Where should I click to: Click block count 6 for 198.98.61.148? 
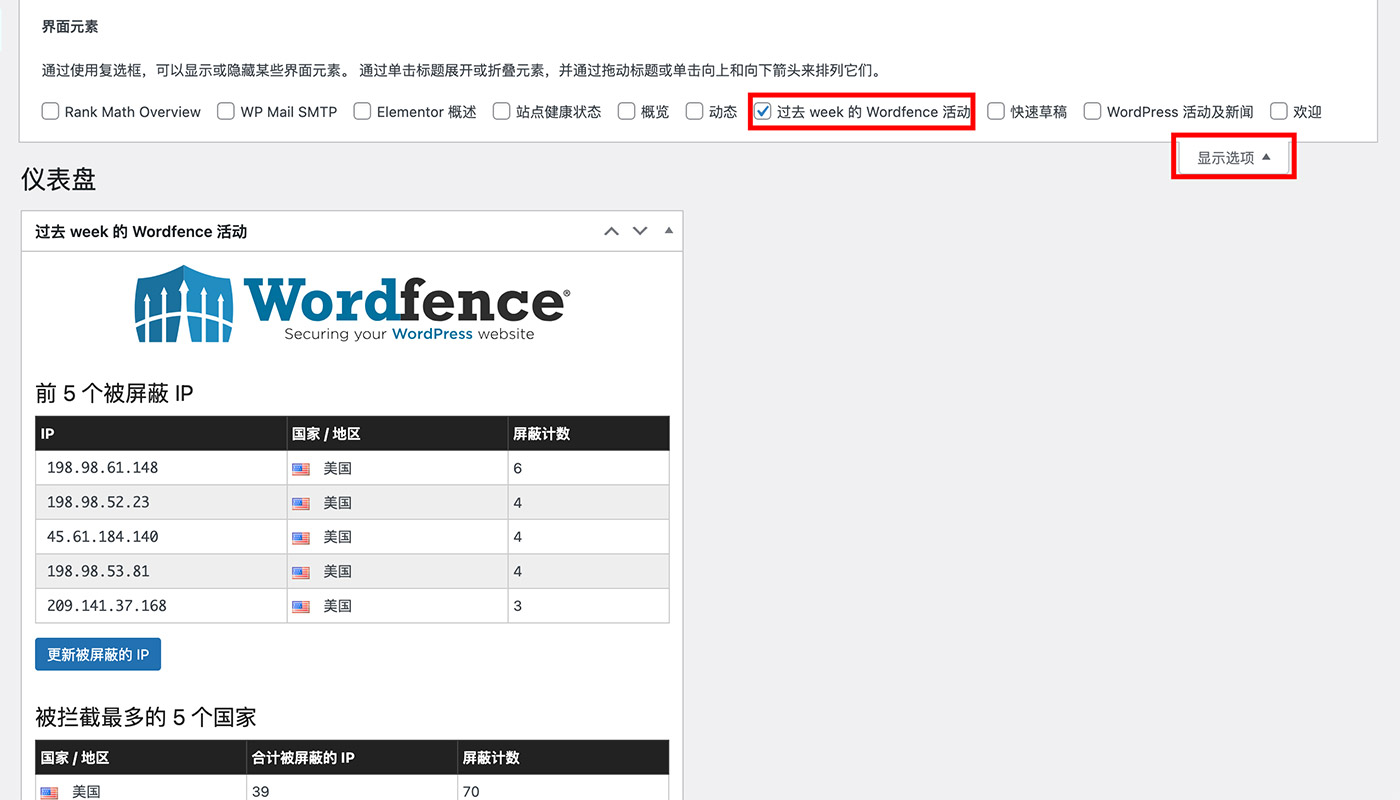click(518, 468)
